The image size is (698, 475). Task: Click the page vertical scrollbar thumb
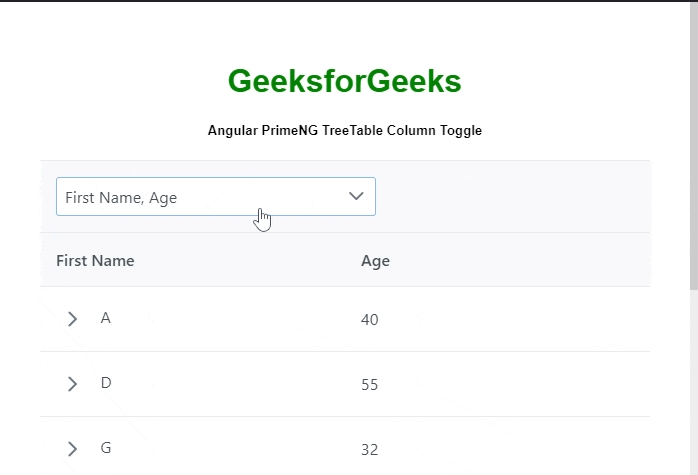click(x=693, y=150)
